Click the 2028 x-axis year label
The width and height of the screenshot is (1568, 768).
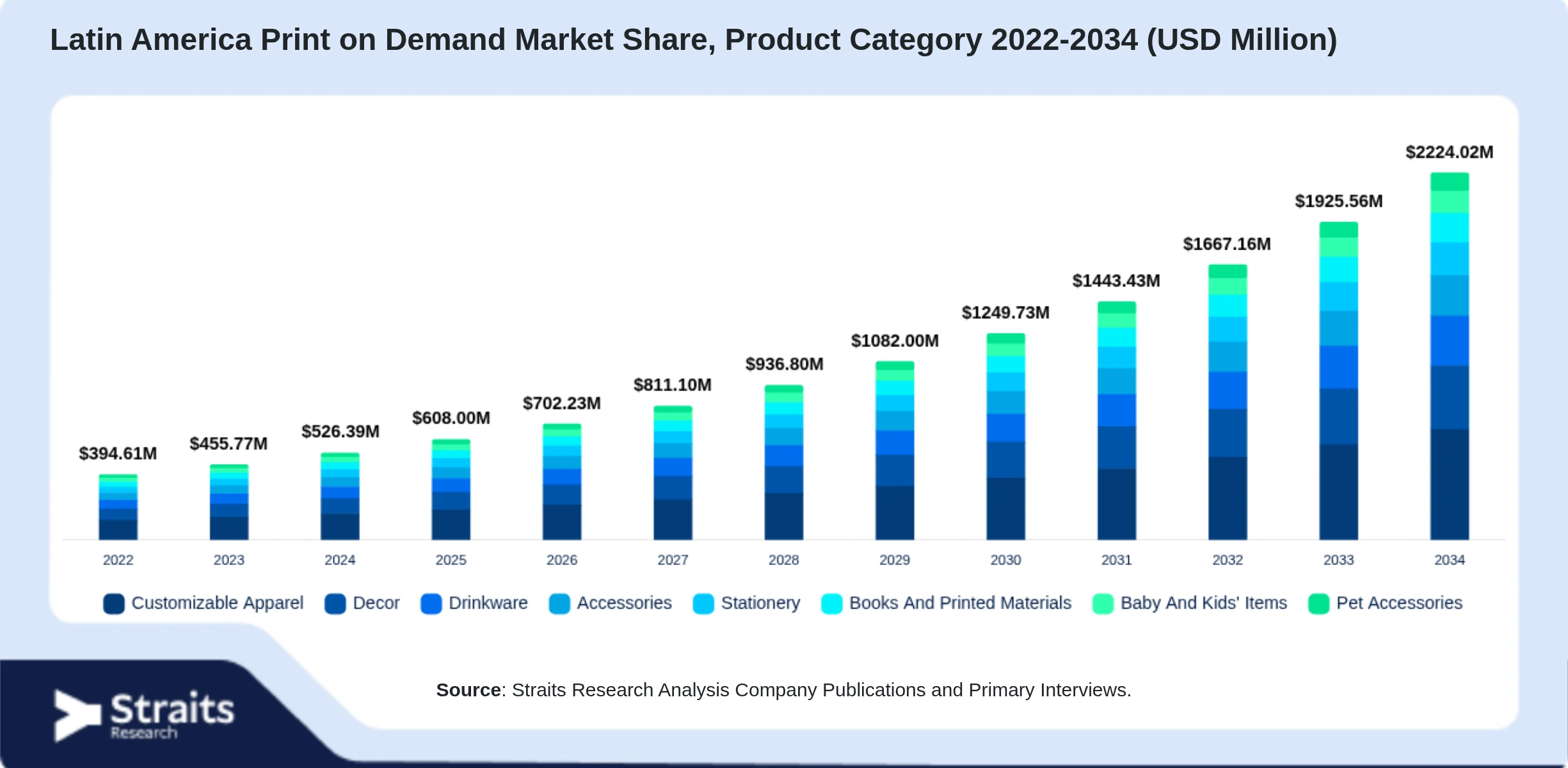point(784,561)
